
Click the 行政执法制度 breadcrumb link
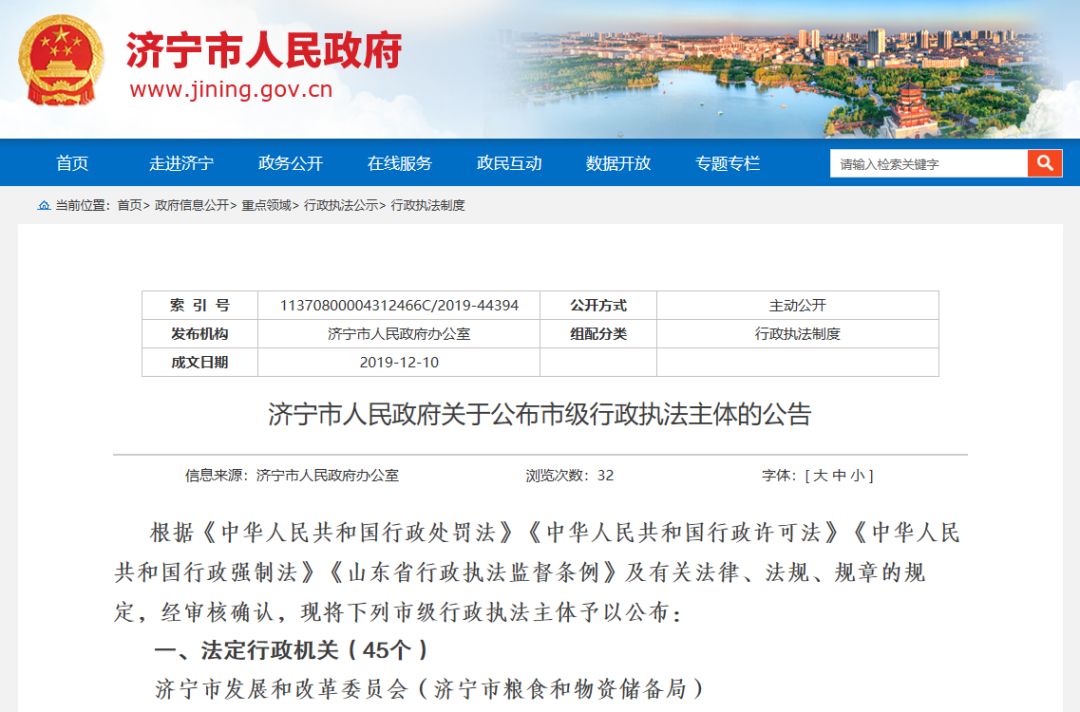(428, 205)
